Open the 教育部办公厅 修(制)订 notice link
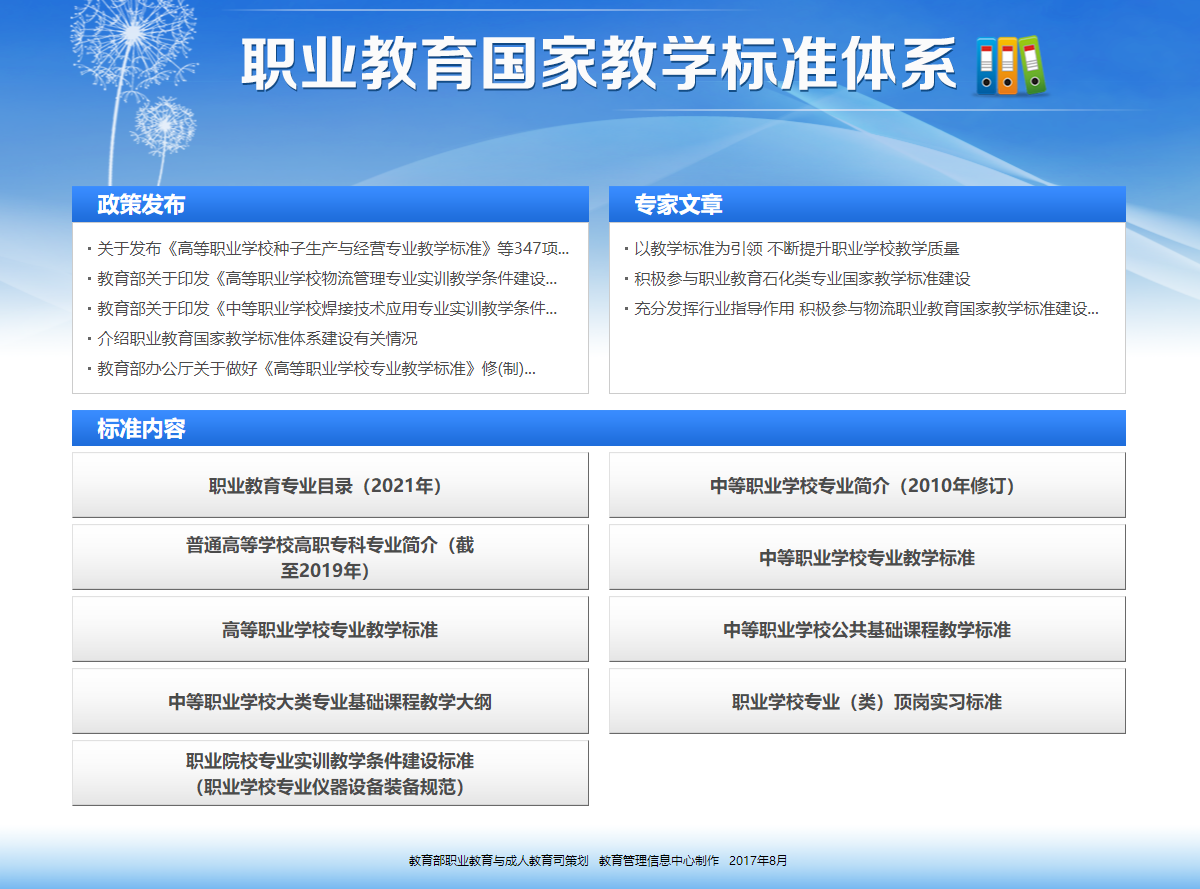The width and height of the screenshot is (1200, 889). (x=316, y=369)
